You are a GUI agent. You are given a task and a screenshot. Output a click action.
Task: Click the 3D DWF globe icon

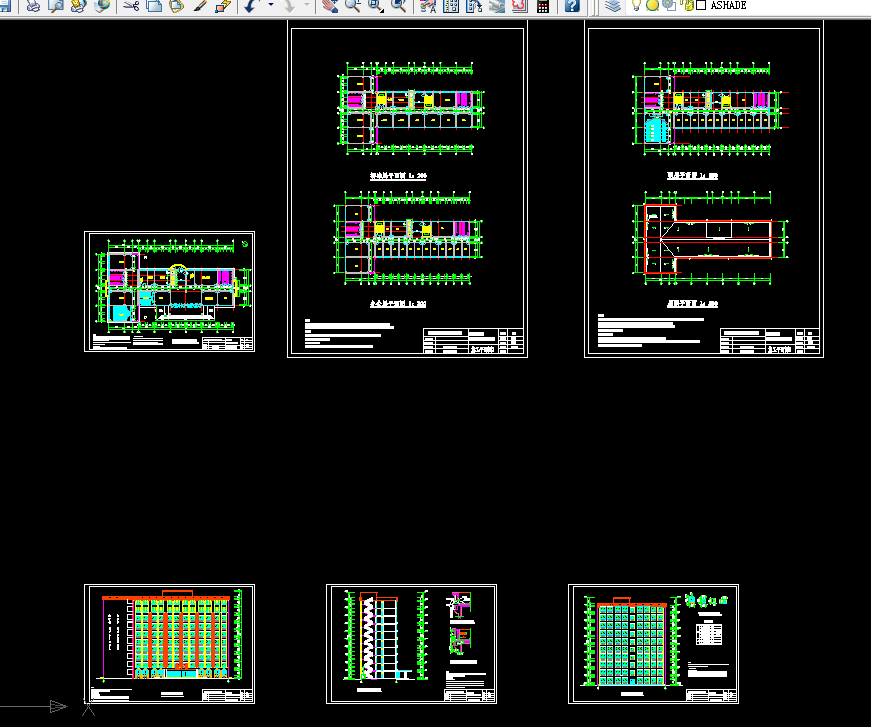pos(102,6)
